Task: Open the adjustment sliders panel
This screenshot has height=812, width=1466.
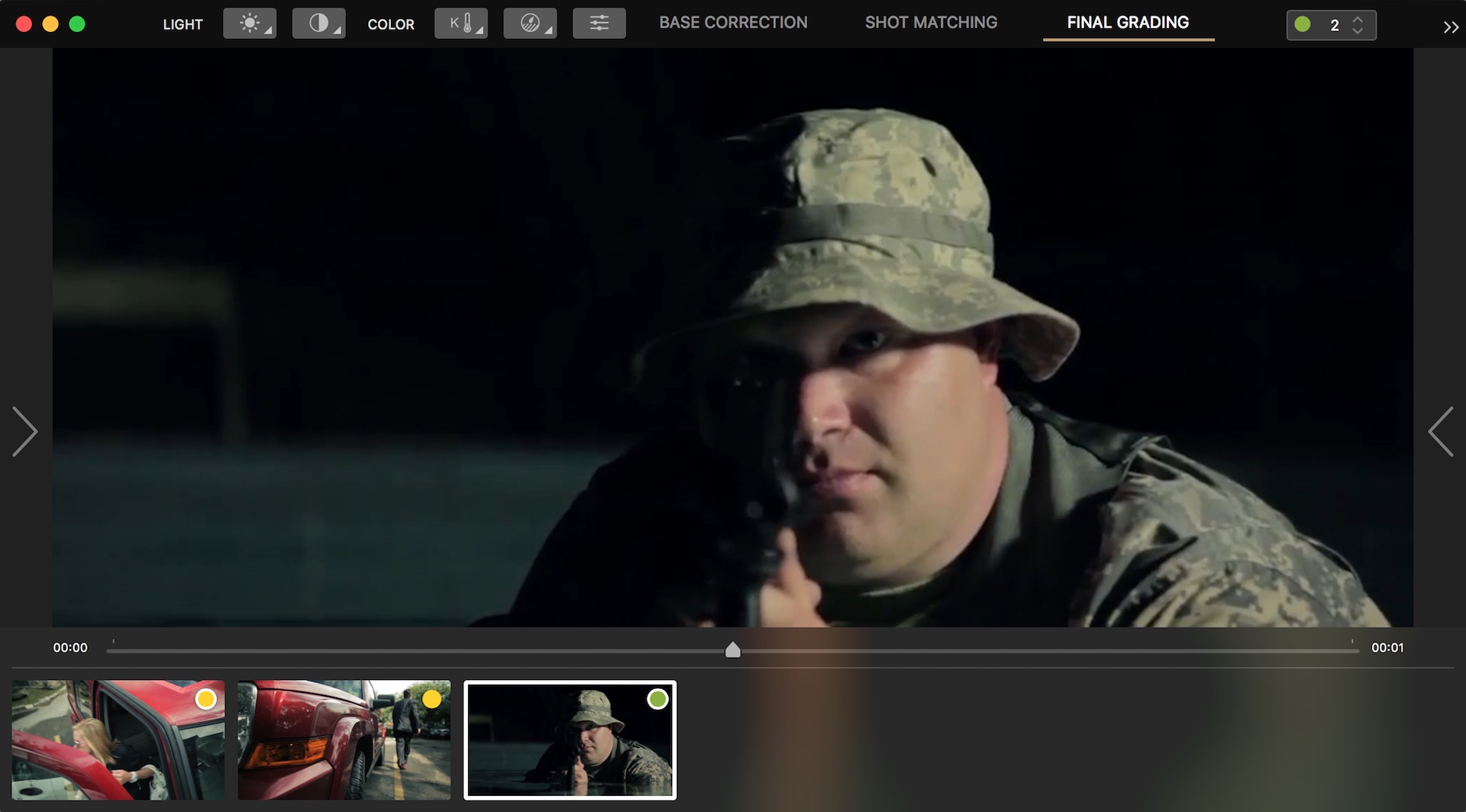Action: (x=599, y=24)
